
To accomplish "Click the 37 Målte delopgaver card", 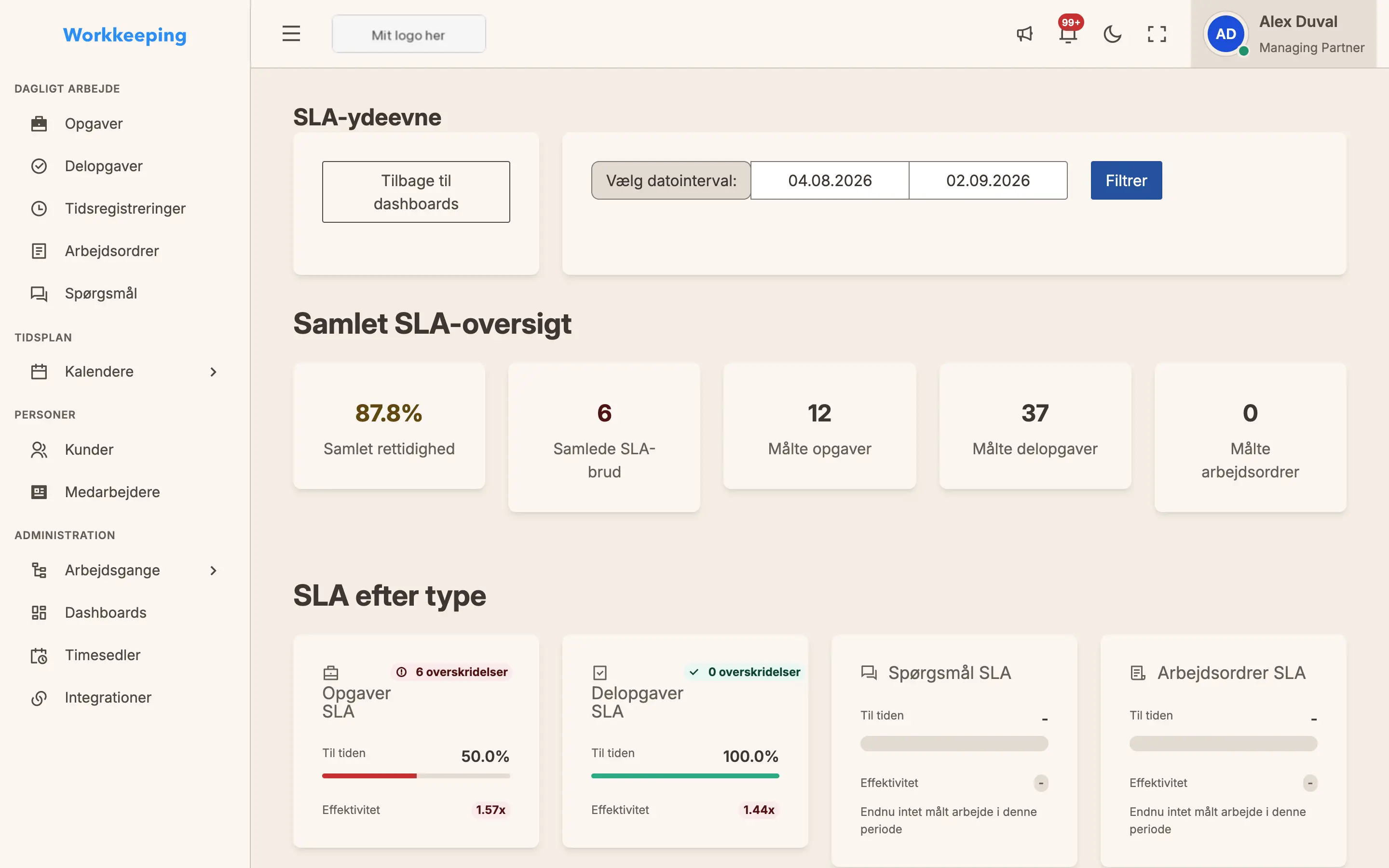I will click(1035, 426).
